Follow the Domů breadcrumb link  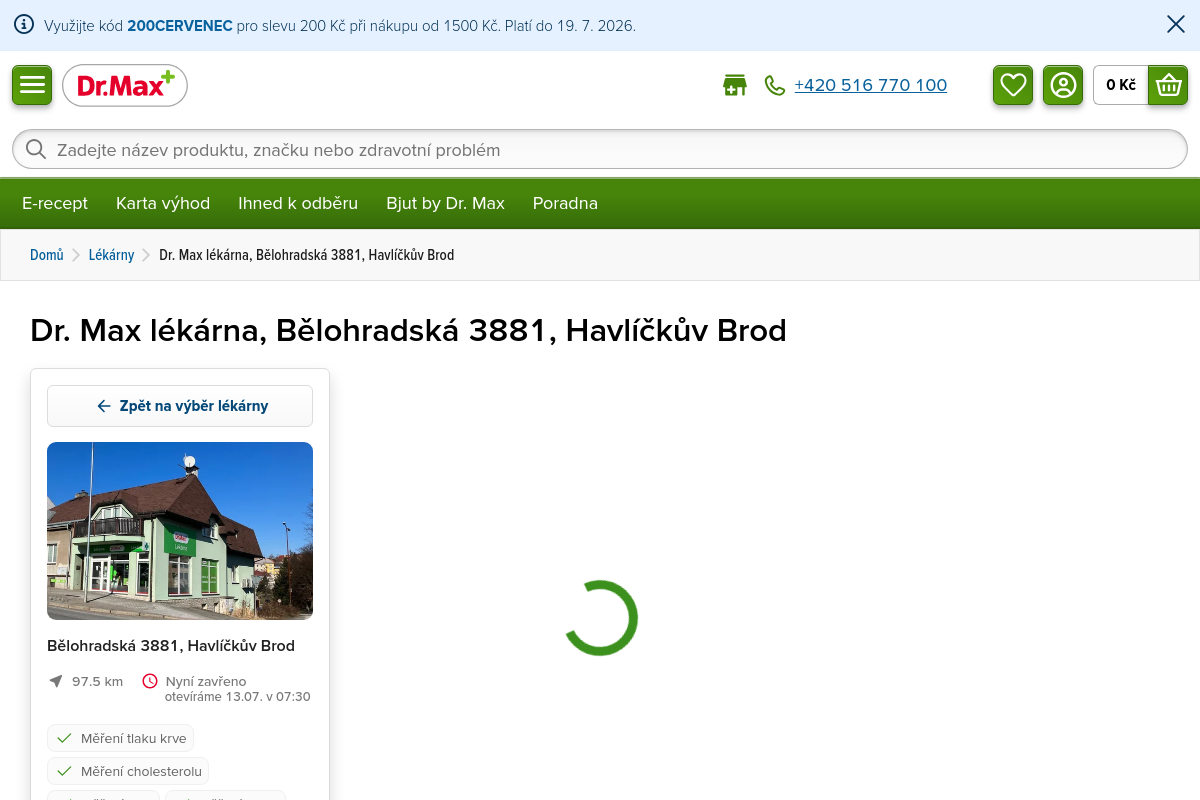(47, 255)
